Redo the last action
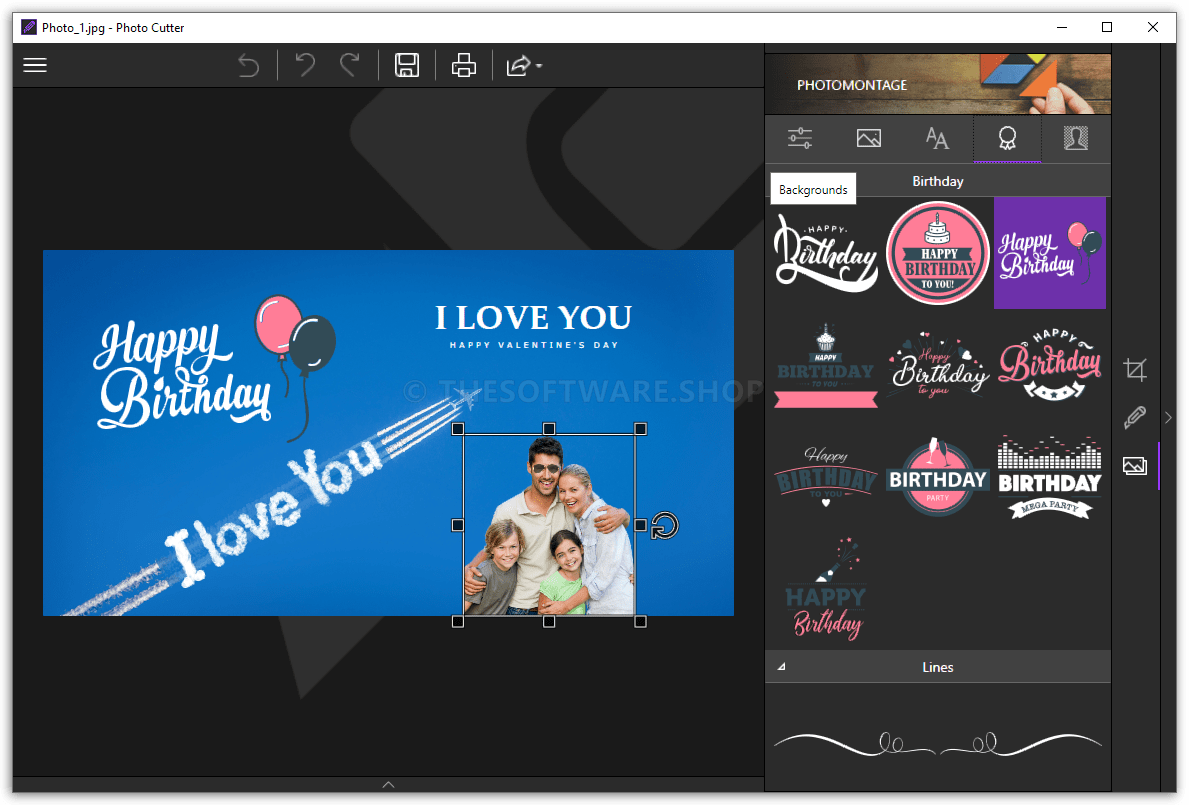 point(349,64)
